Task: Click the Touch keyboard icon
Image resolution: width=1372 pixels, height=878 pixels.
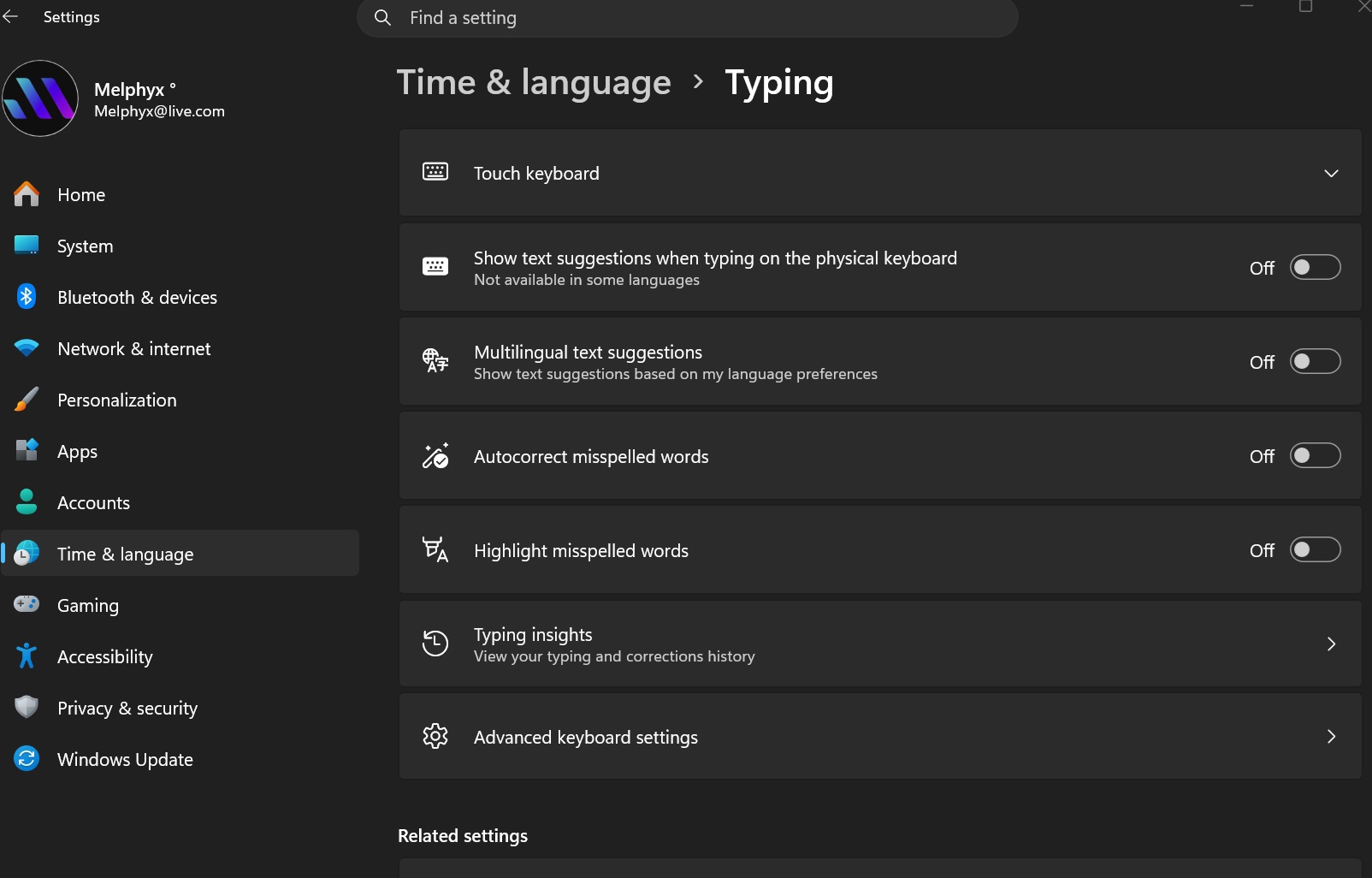Action: [x=435, y=172]
